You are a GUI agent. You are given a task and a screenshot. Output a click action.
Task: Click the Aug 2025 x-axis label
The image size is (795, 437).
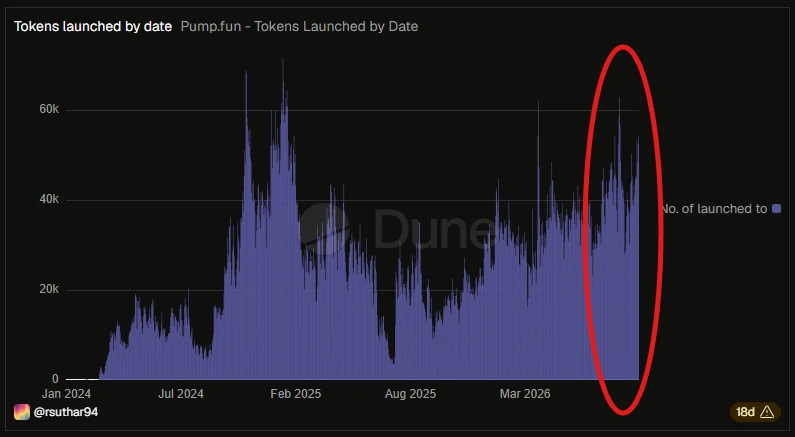pyautogui.click(x=411, y=394)
